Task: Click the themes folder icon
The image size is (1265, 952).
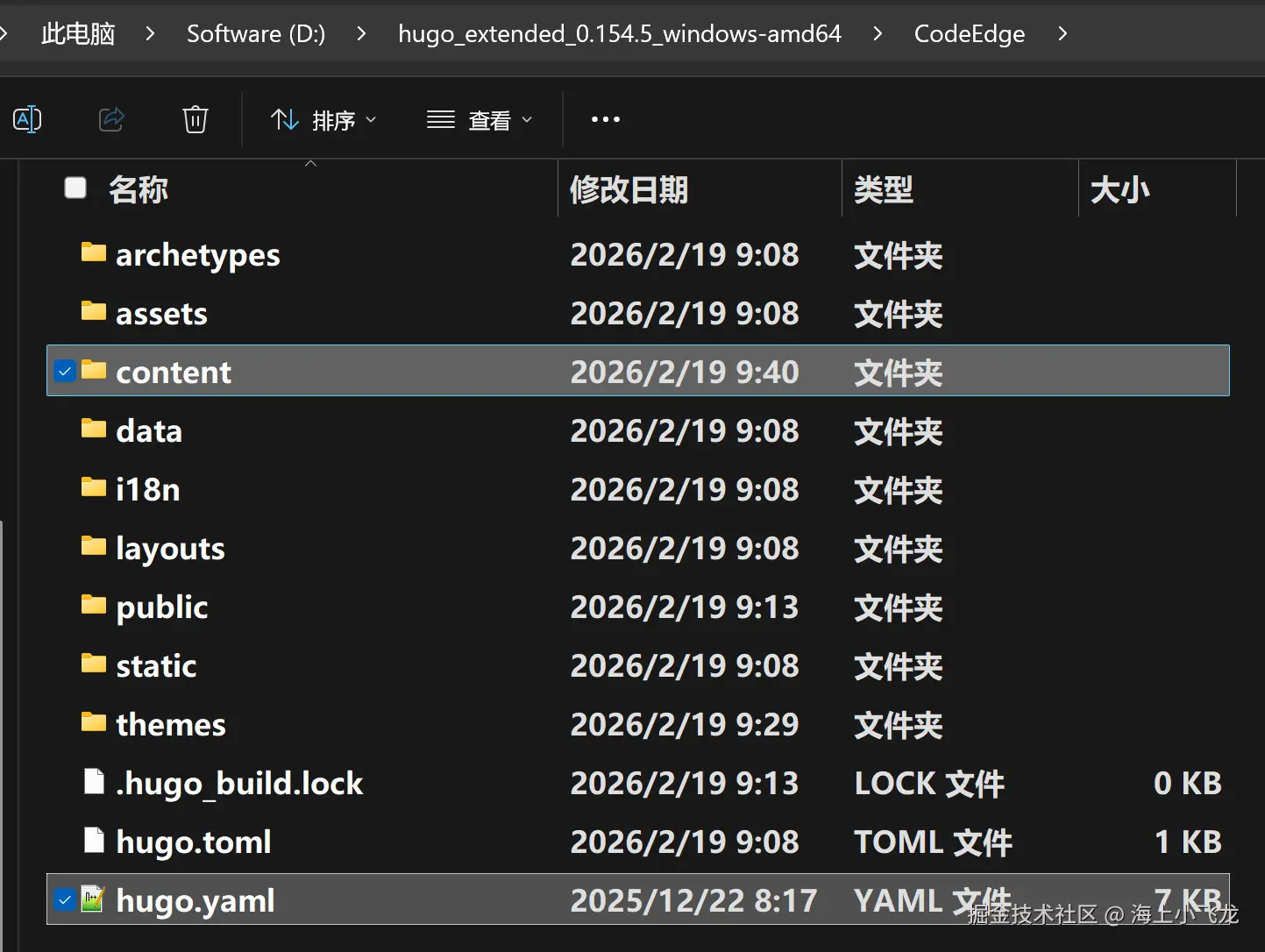Action: [x=94, y=722]
